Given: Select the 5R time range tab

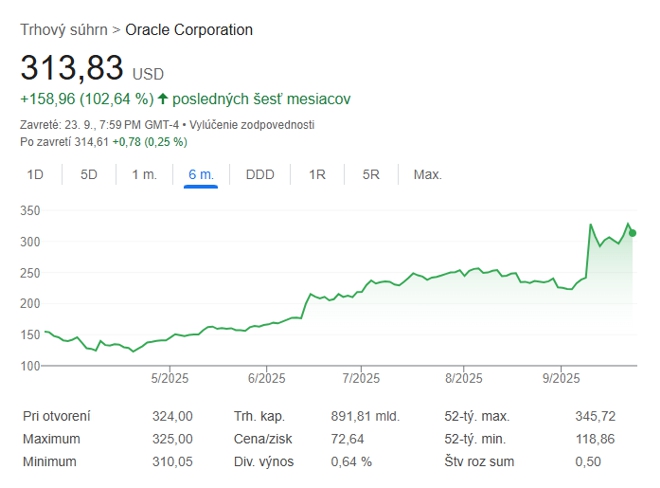Looking at the screenshot, I should (x=371, y=175).
